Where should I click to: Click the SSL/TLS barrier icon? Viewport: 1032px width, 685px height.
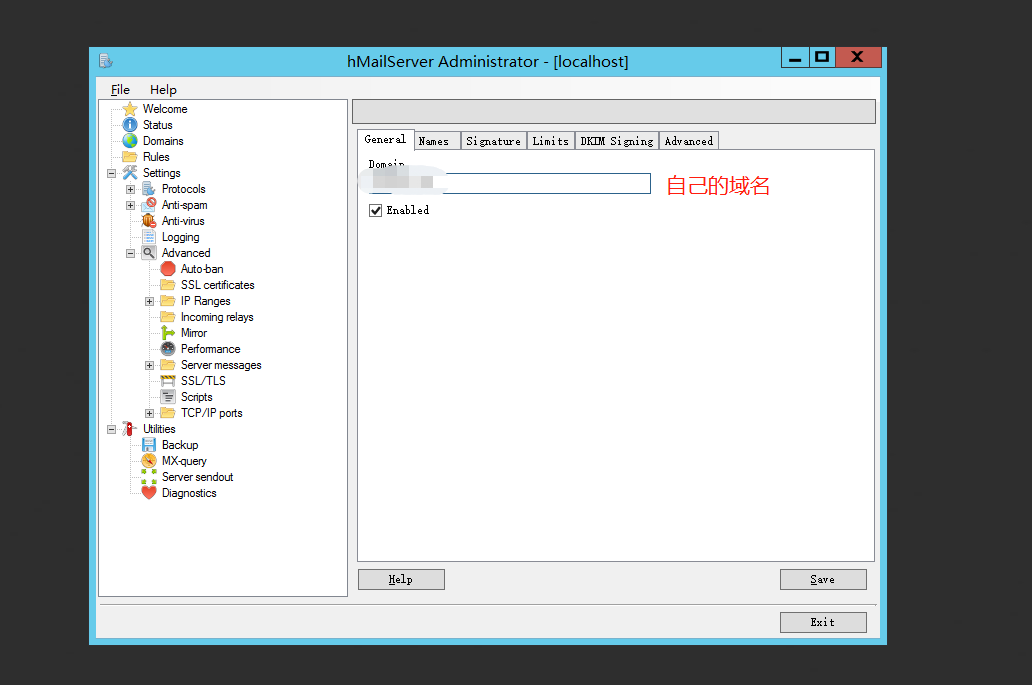click(x=168, y=380)
